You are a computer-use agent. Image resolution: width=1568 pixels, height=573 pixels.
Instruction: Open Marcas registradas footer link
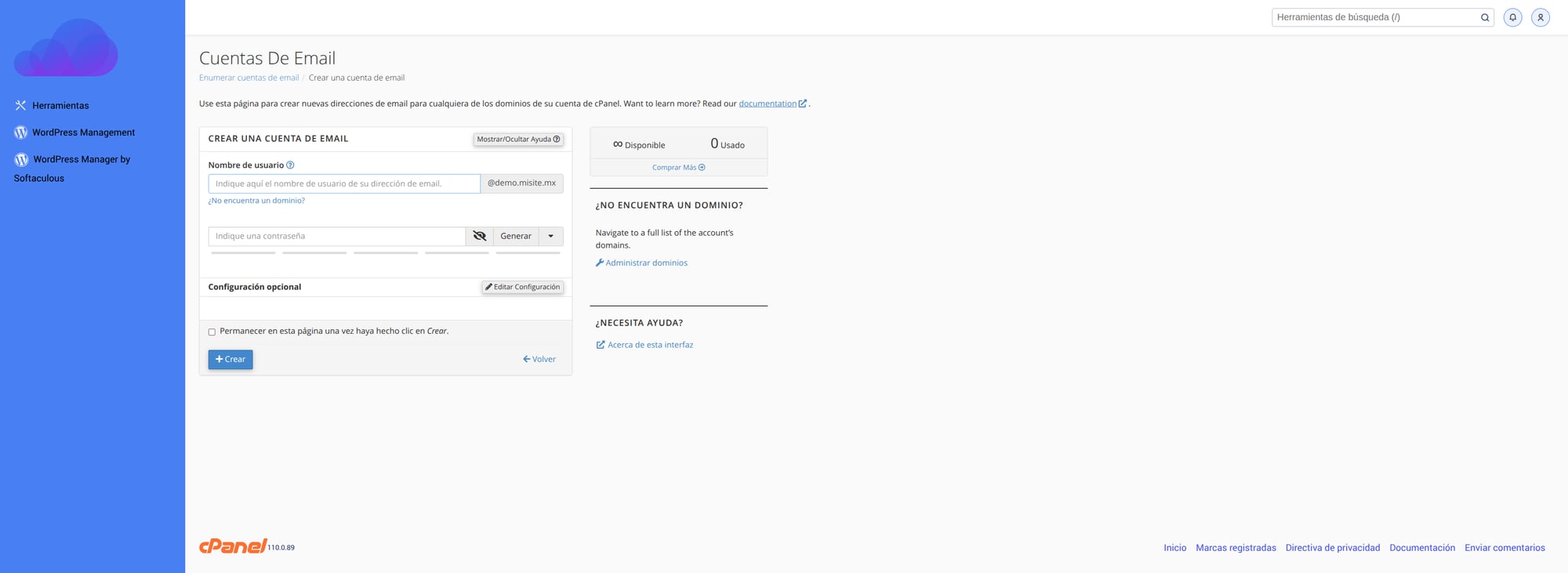pyautogui.click(x=1236, y=548)
